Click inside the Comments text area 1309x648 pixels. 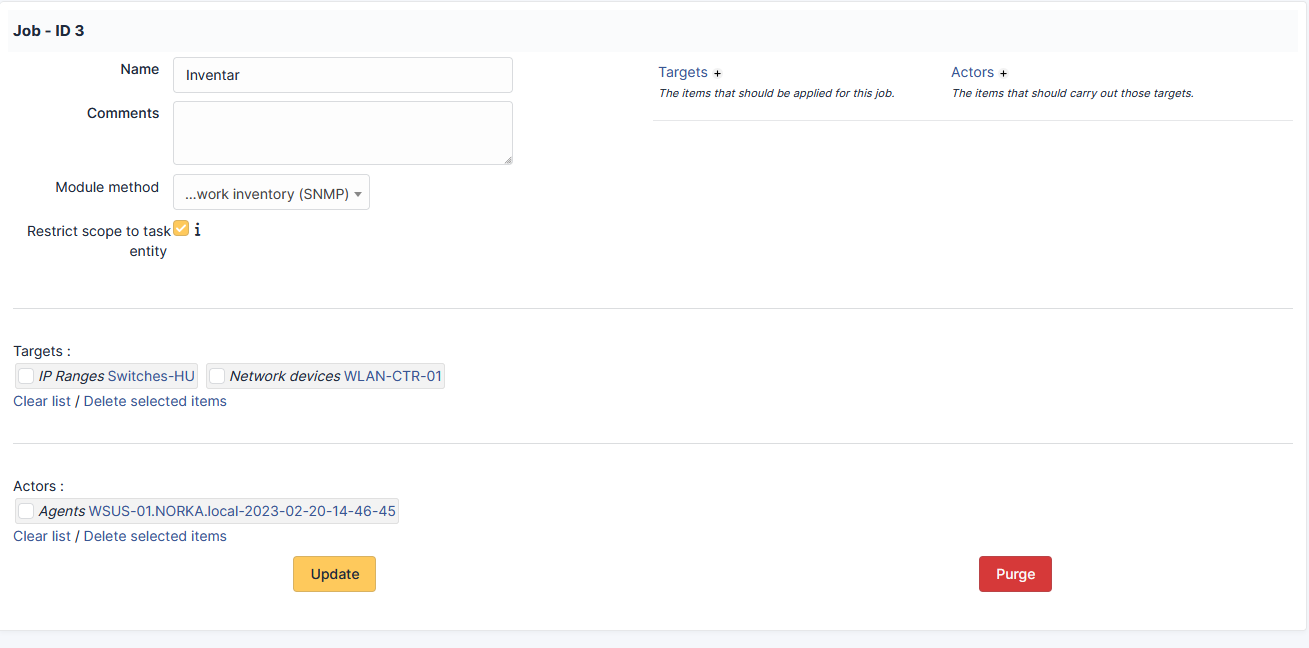pyautogui.click(x=342, y=132)
